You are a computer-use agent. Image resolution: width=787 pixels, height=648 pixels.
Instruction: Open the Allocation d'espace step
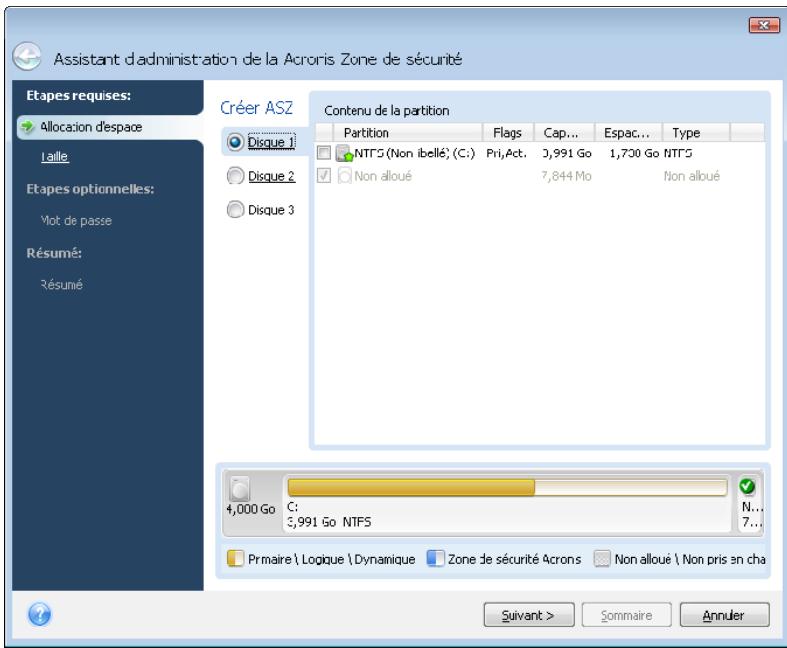tap(110, 127)
